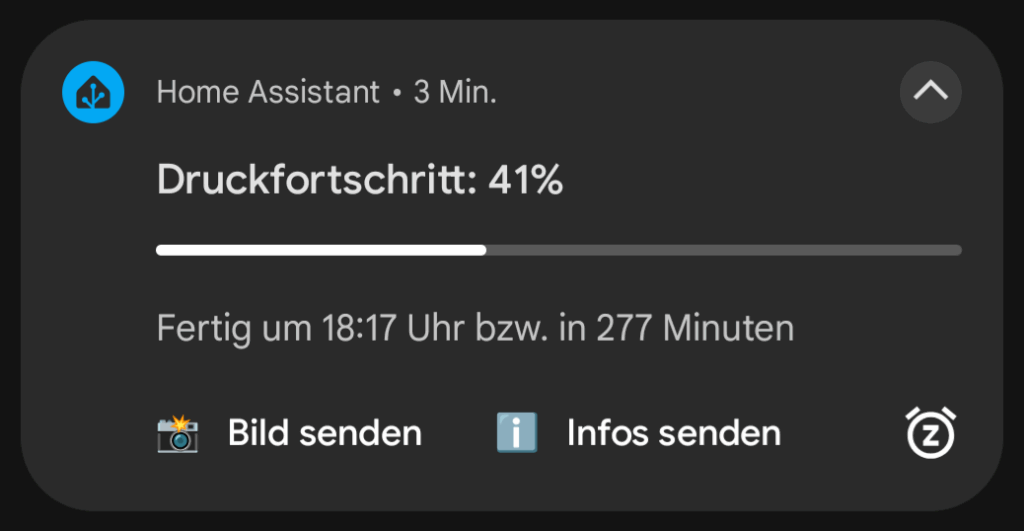
Task: Click the blue info emoji icon
Action: pyautogui.click(x=517, y=432)
